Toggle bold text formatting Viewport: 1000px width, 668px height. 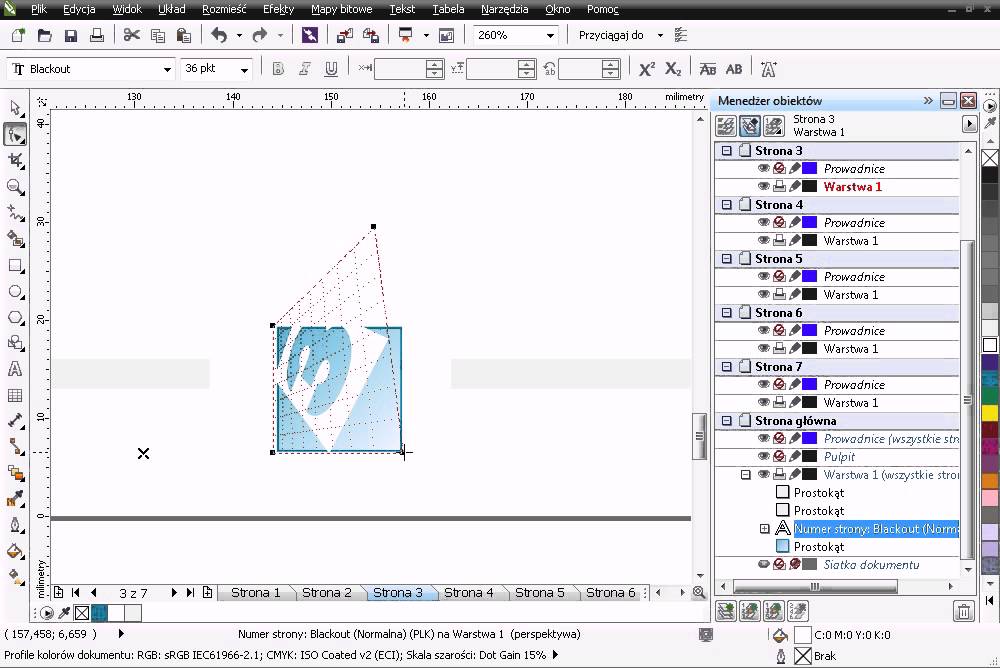click(x=278, y=69)
